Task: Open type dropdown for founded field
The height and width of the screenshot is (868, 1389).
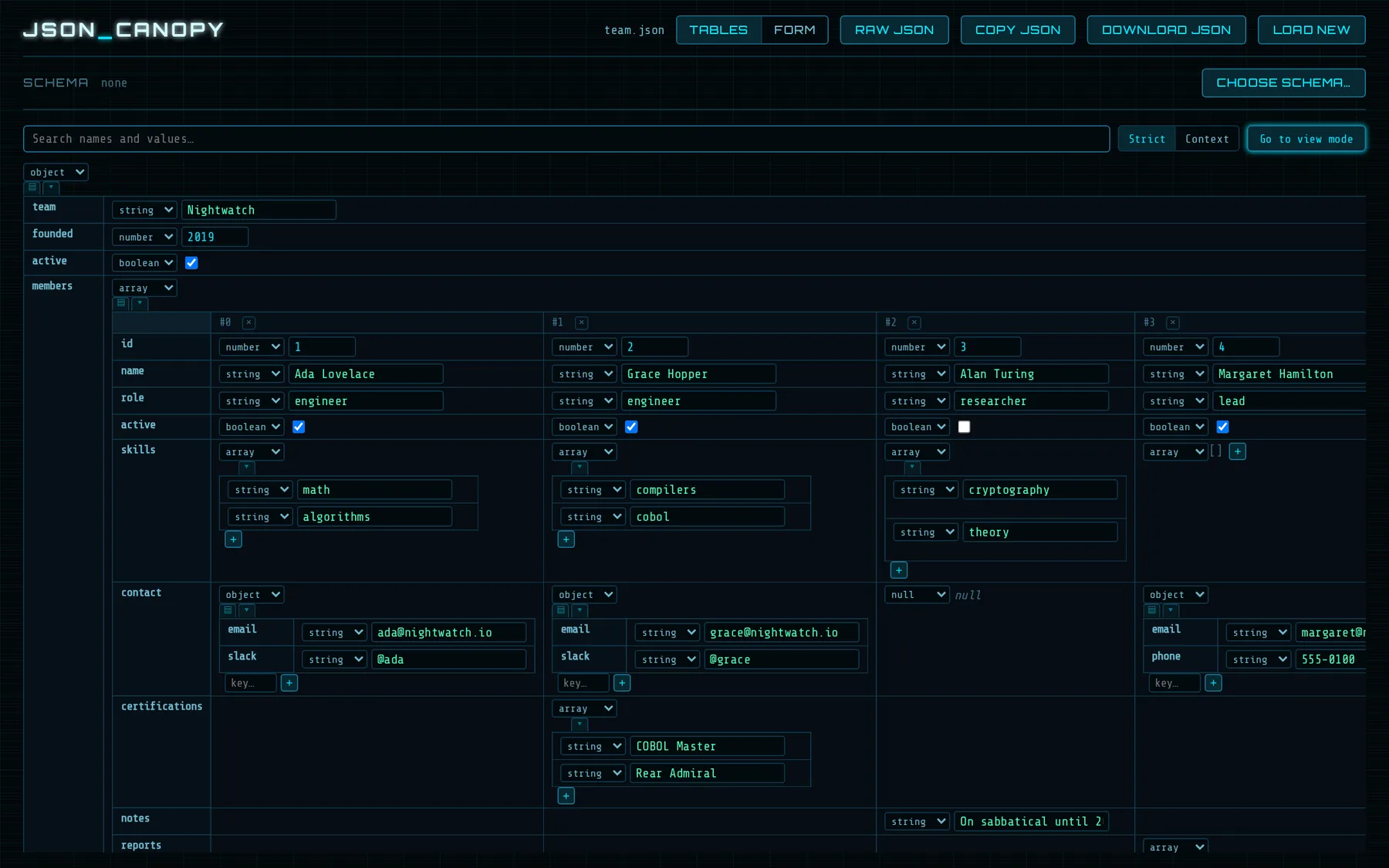Action: point(144,237)
